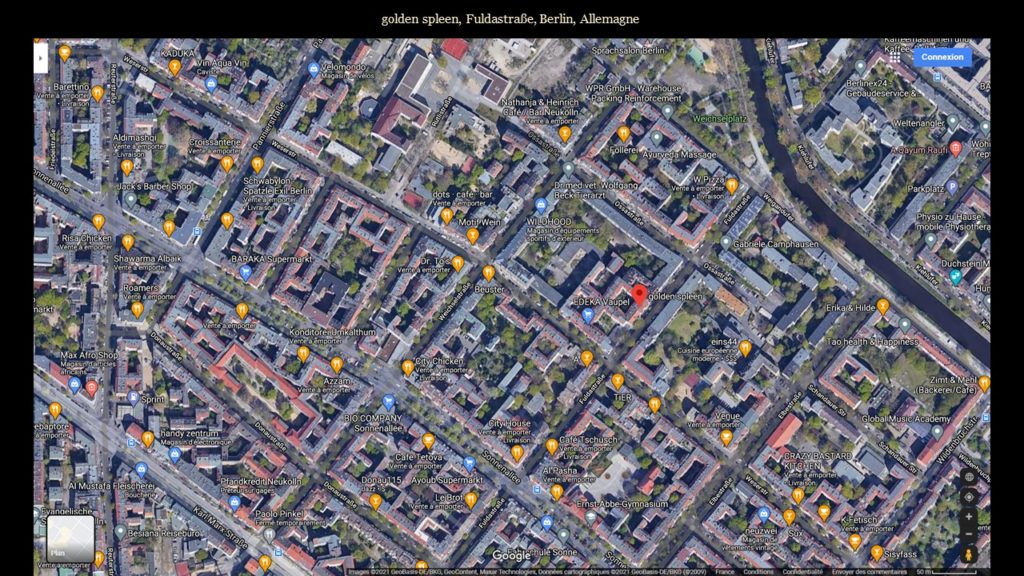Select the City Chicken restaurant pin
The width and height of the screenshot is (1024, 576).
pyautogui.click(x=408, y=367)
